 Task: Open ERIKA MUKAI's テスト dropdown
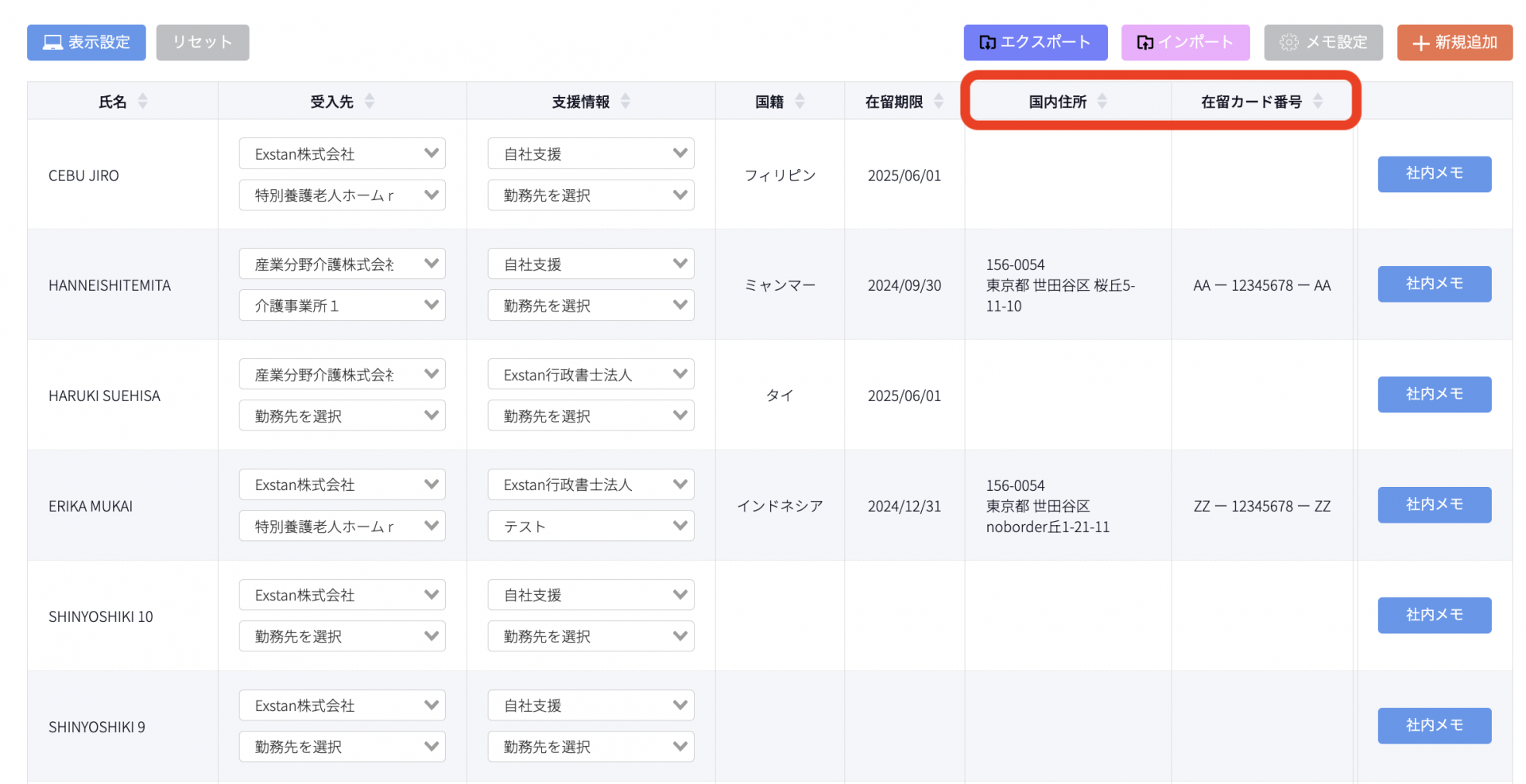[591, 527]
